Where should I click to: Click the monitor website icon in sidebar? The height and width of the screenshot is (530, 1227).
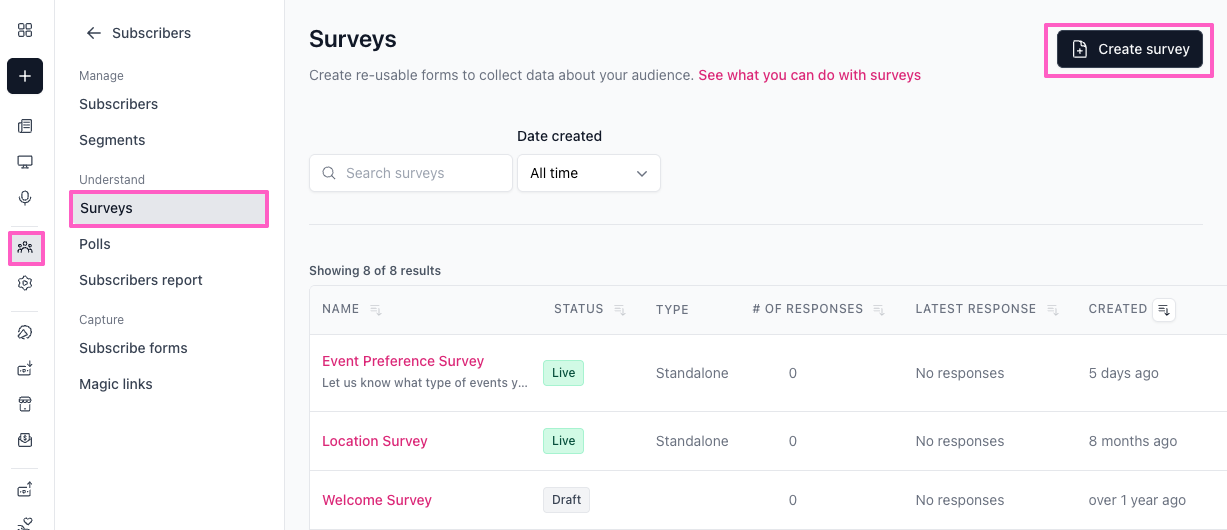(25, 162)
